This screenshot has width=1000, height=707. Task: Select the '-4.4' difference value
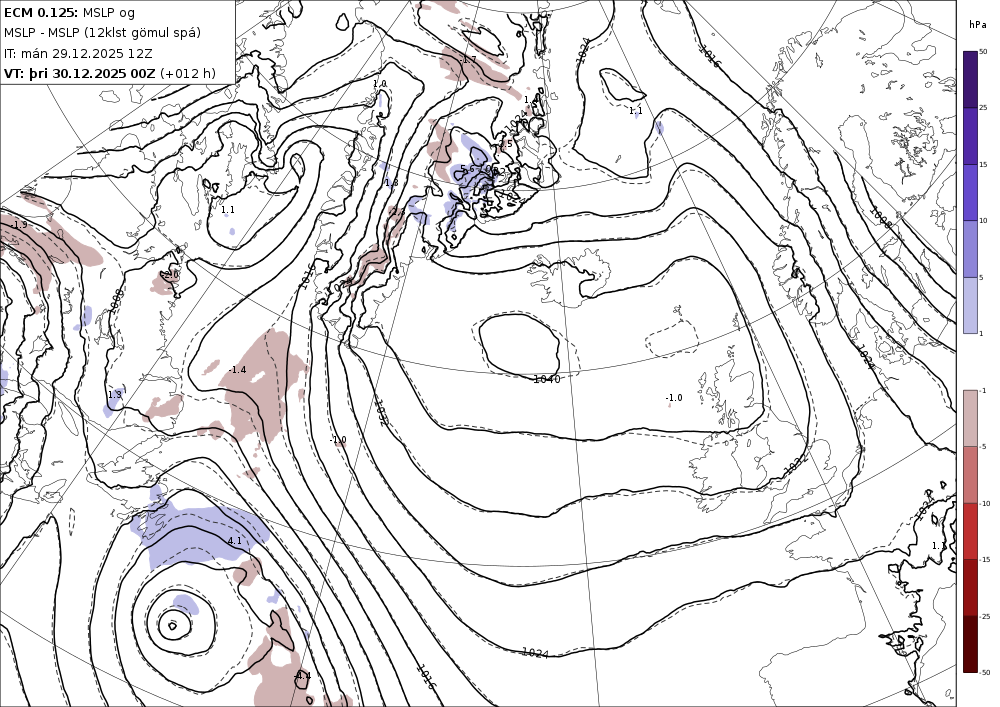click(x=302, y=676)
